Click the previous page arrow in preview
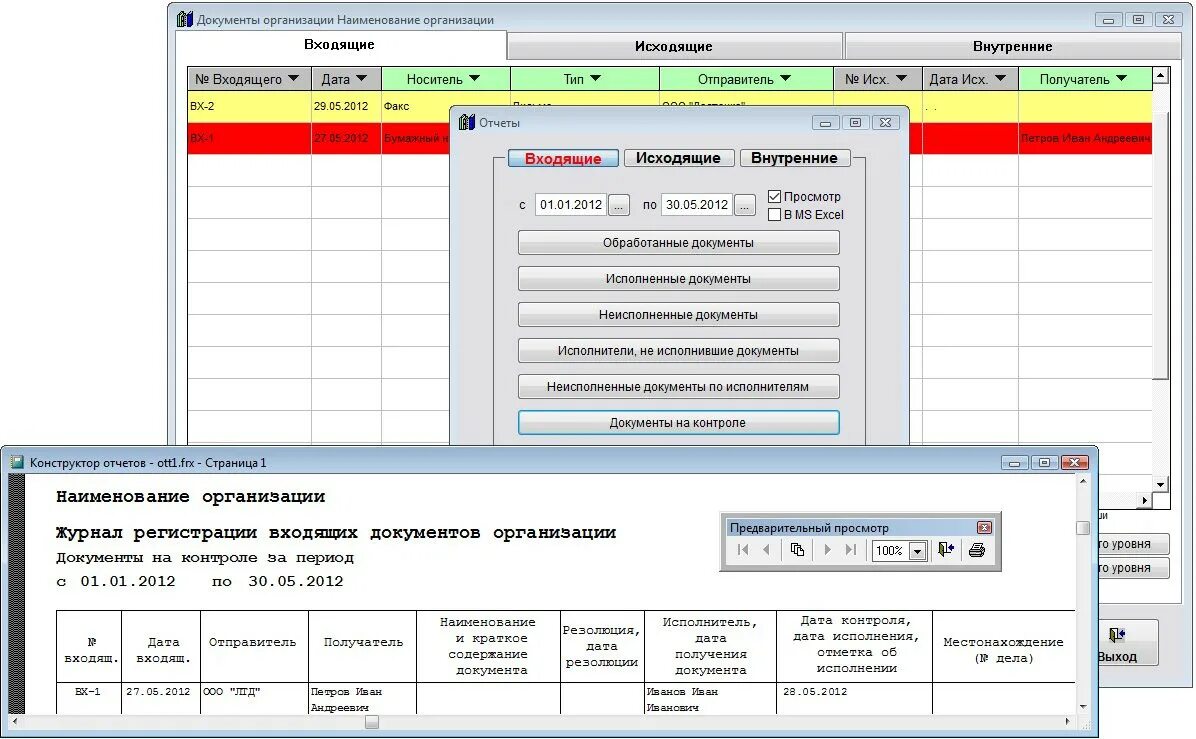 768,551
